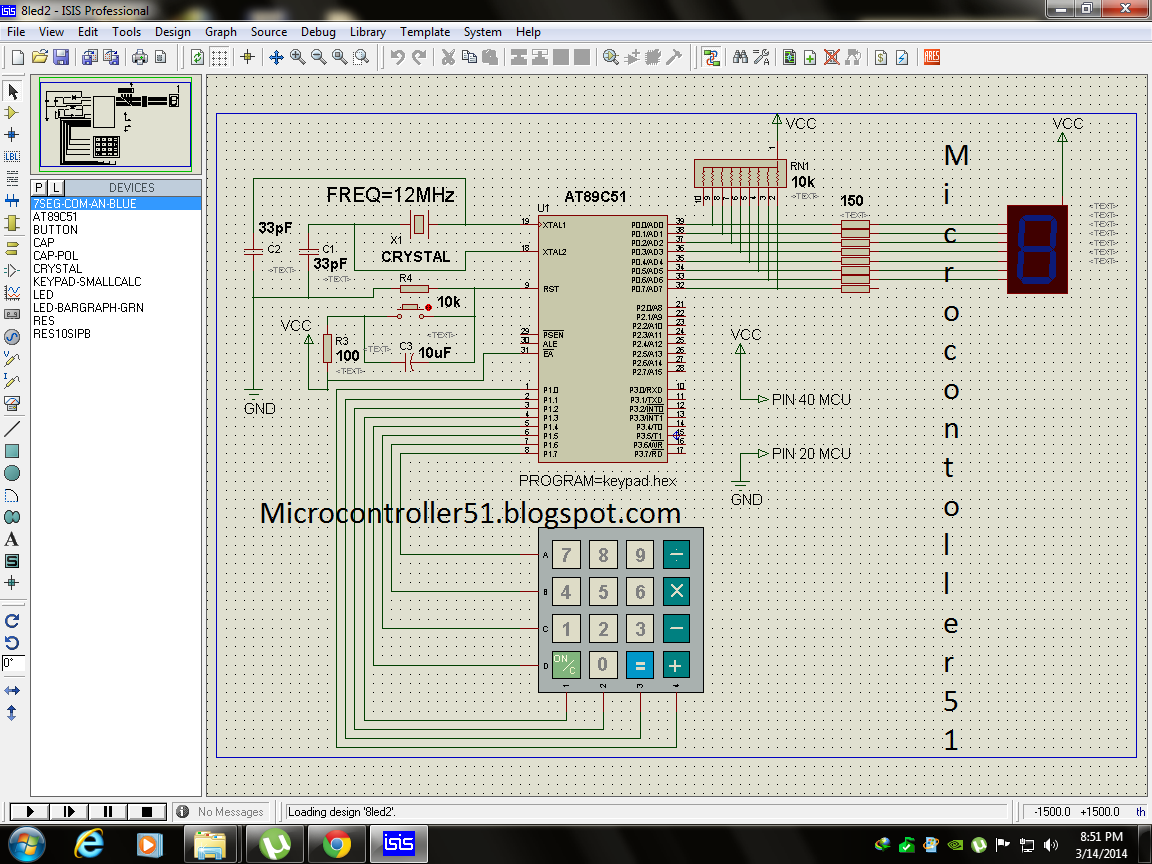Select the Wire label LBL tool

[x=12, y=156]
